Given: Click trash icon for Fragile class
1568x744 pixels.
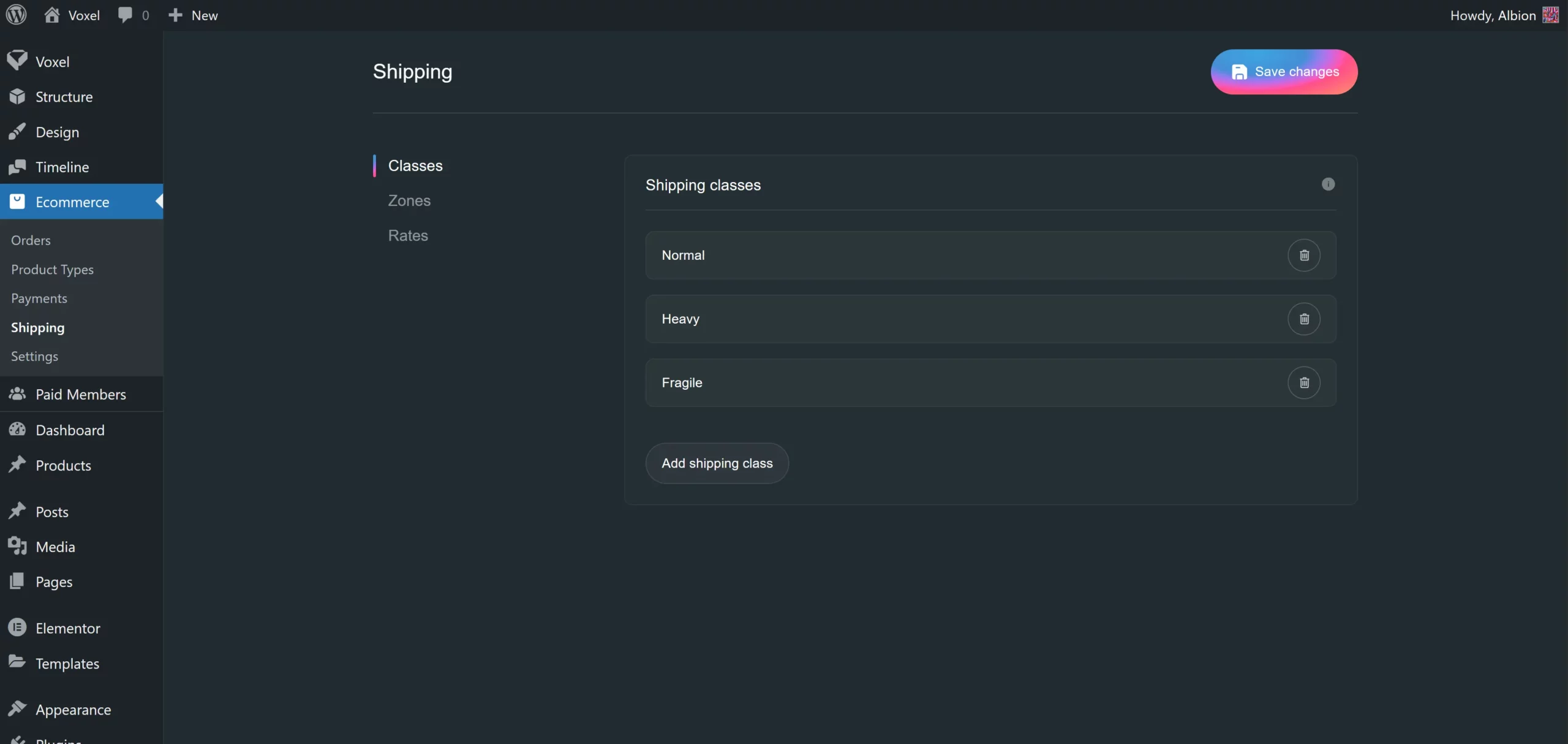Looking at the screenshot, I should point(1304,382).
